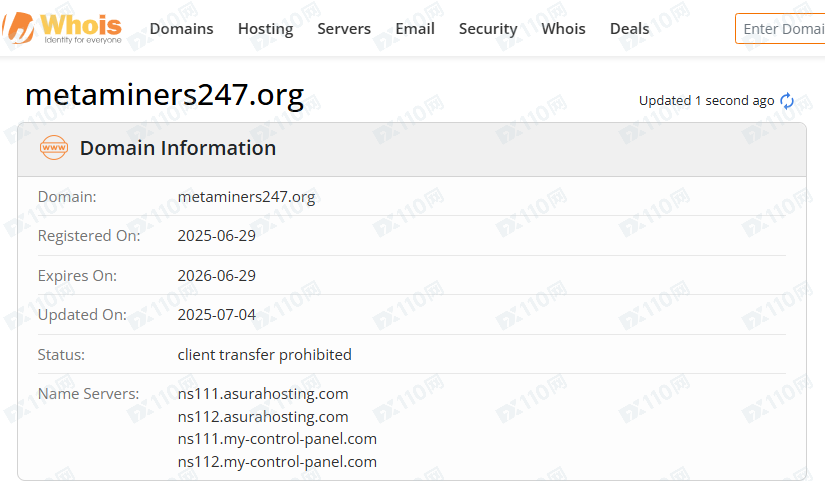Focus the Enter Domain search field
Image resolution: width=825 pixels, height=481 pixels.
782,28
